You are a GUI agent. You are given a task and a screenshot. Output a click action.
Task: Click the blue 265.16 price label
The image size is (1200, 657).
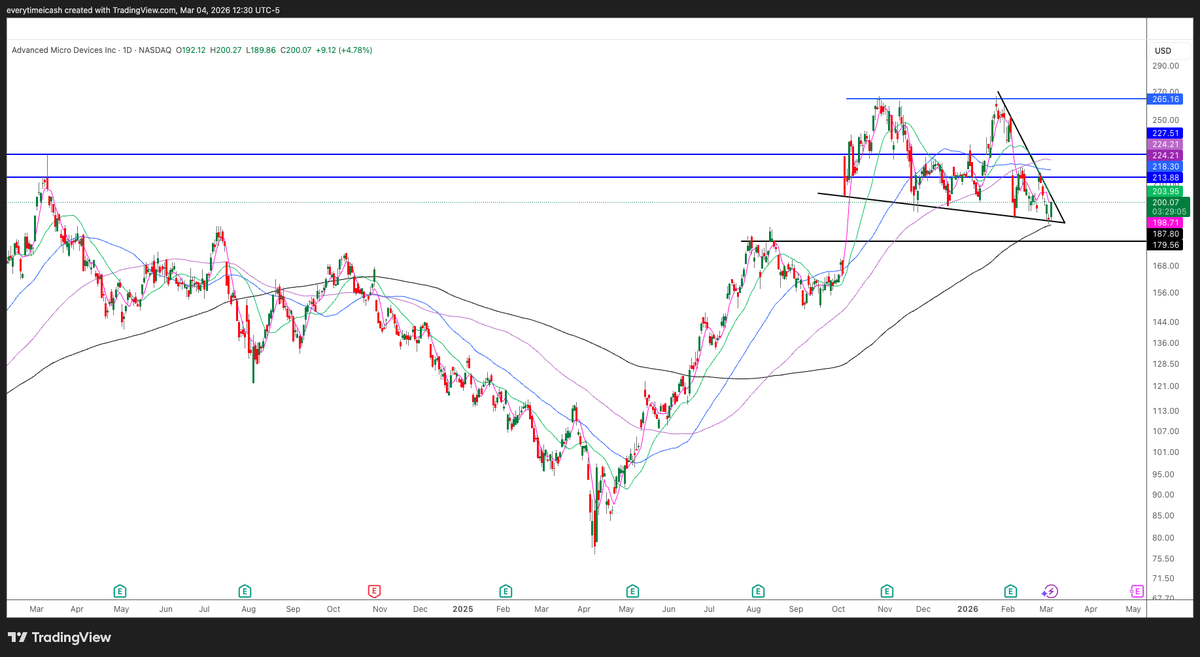(x=1163, y=99)
